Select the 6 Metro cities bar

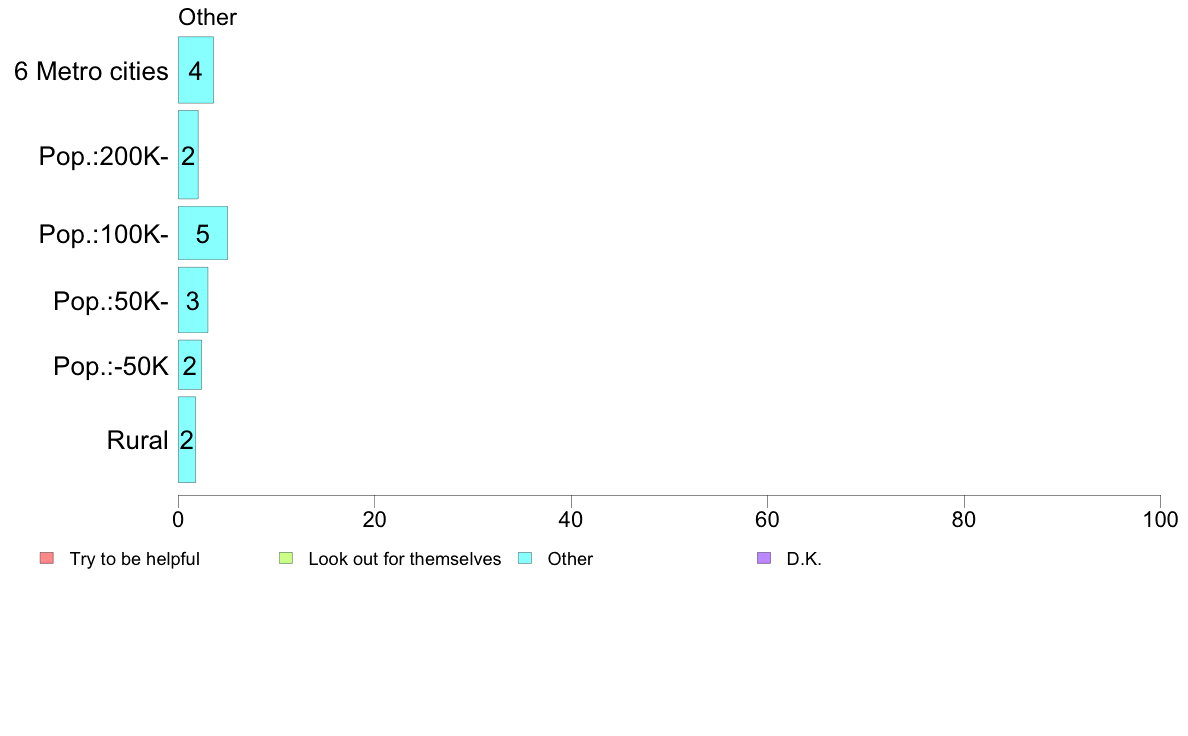click(195, 70)
